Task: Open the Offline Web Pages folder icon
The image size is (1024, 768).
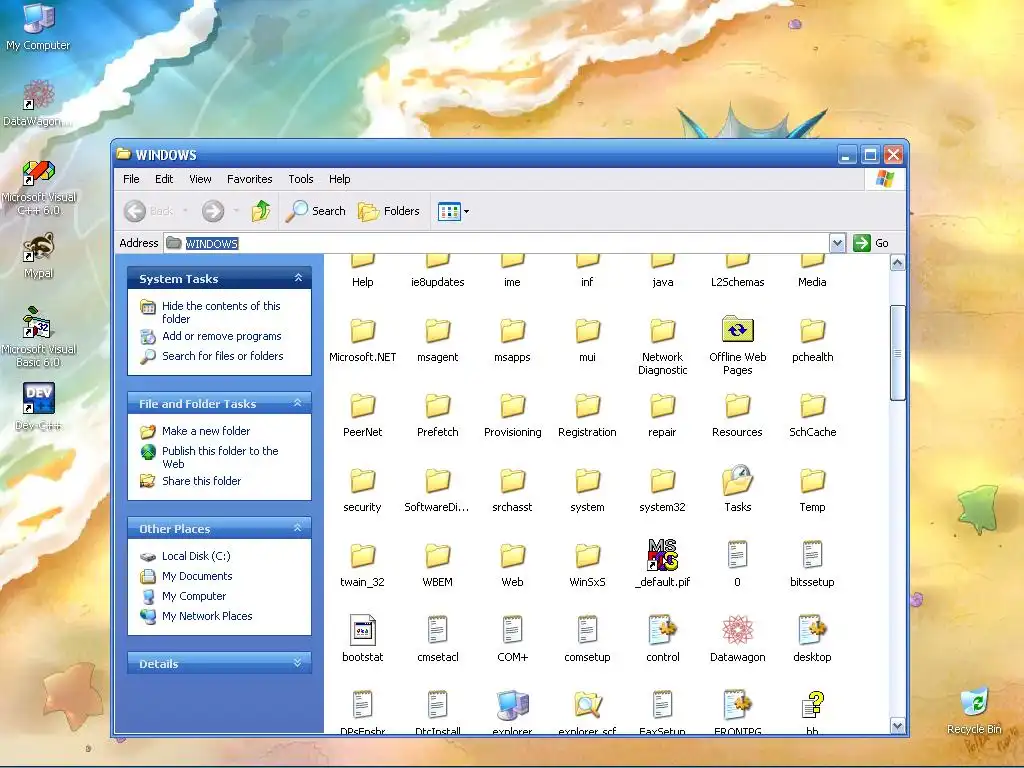Action: [x=737, y=330]
